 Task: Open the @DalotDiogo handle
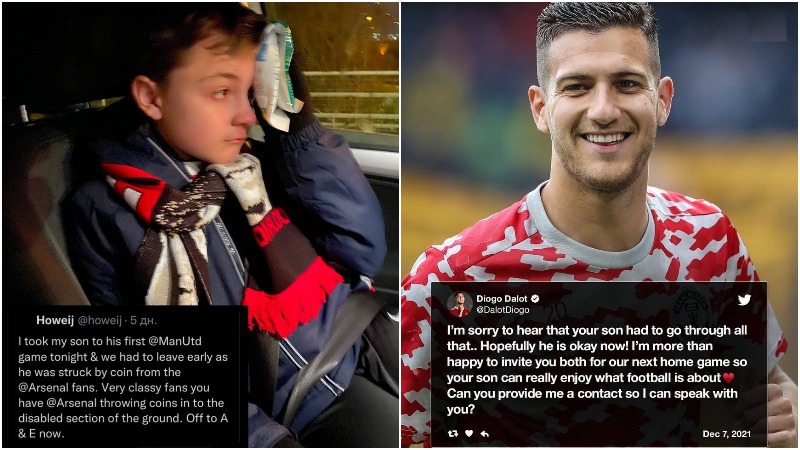coord(503,310)
